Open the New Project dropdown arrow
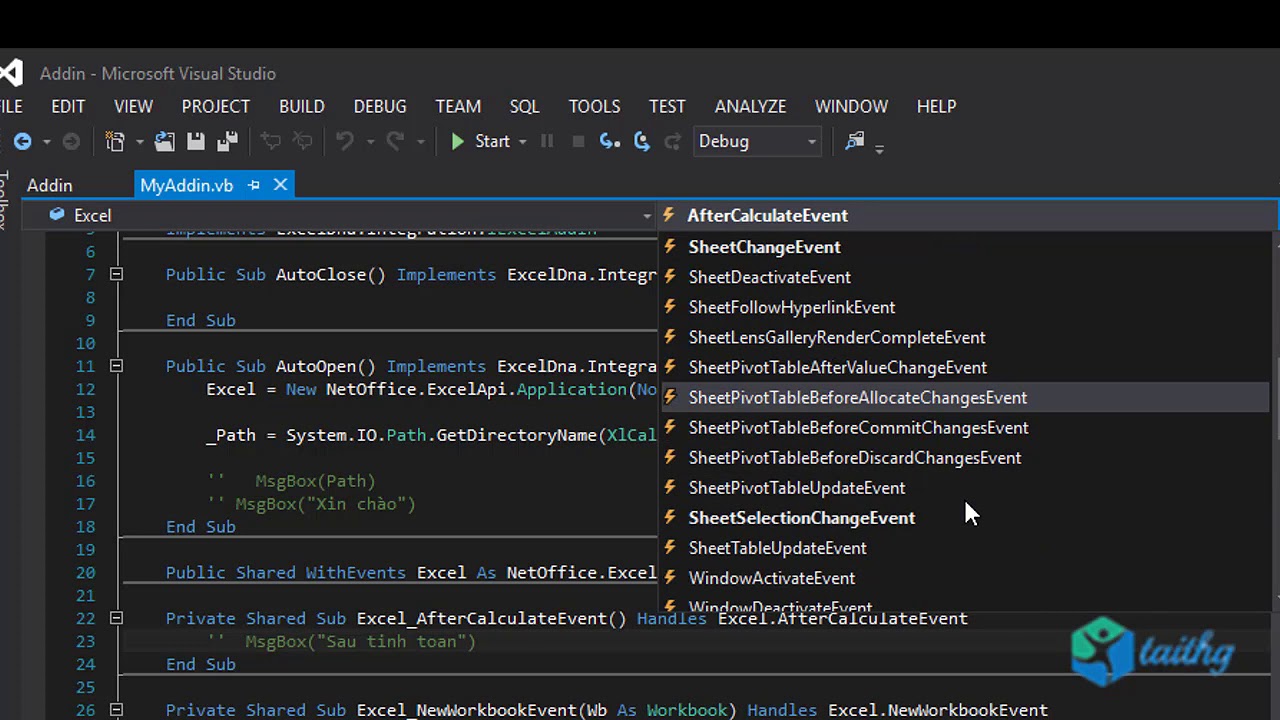 tap(139, 142)
